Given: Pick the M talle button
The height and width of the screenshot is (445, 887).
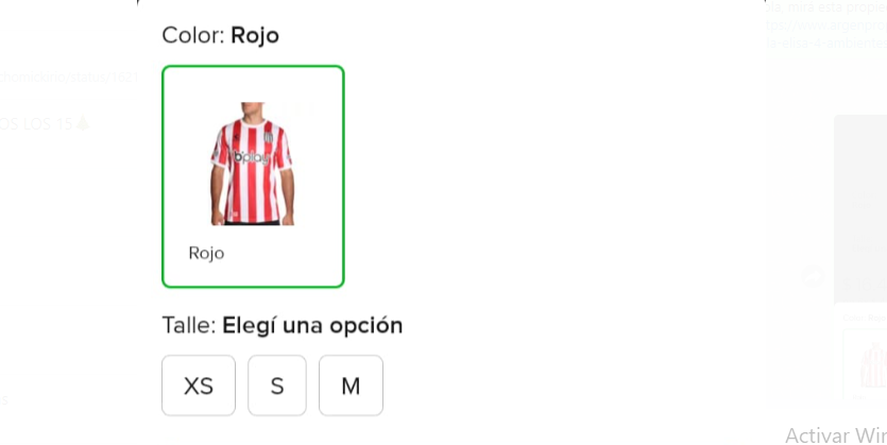Looking at the screenshot, I should coord(351,386).
